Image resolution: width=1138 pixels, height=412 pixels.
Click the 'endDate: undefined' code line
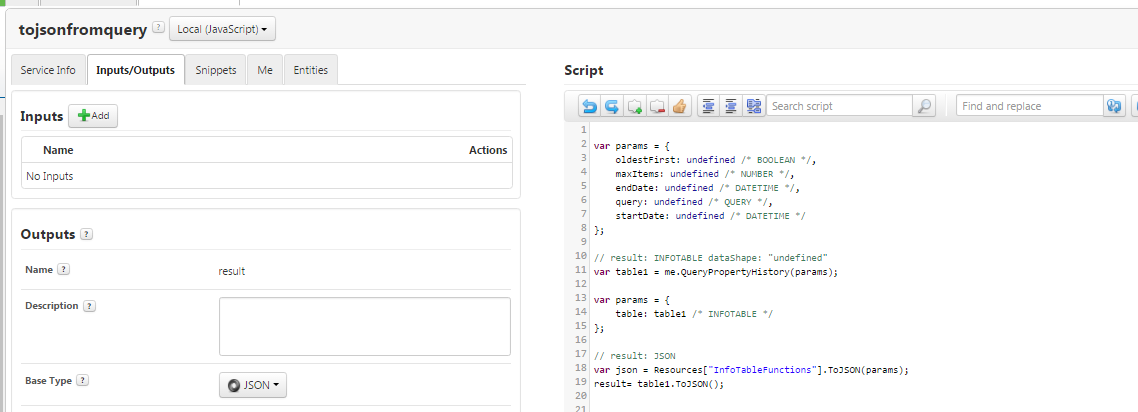coord(708,188)
